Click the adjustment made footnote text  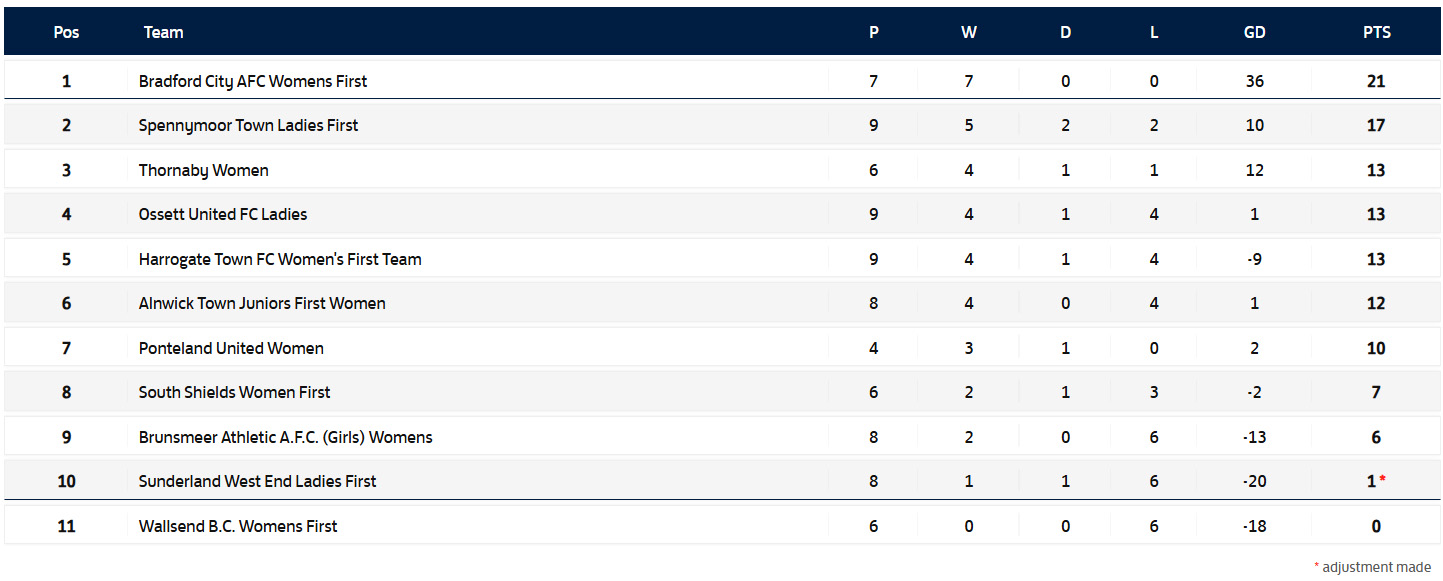1376,567
